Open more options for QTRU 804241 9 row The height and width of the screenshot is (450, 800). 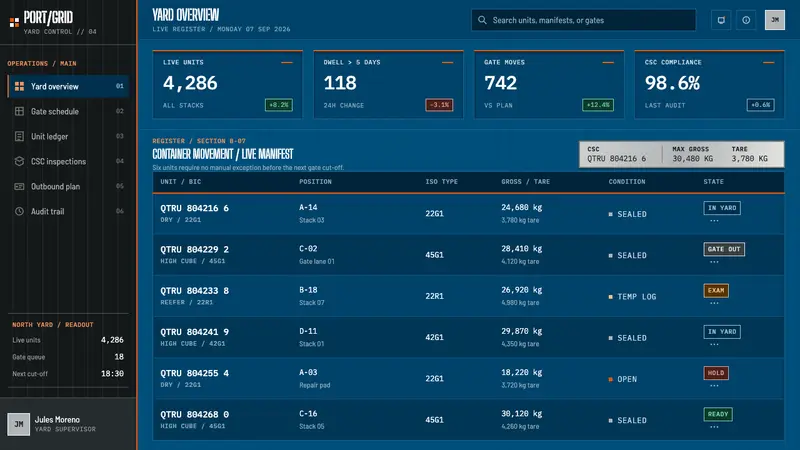(x=714, y=345)
